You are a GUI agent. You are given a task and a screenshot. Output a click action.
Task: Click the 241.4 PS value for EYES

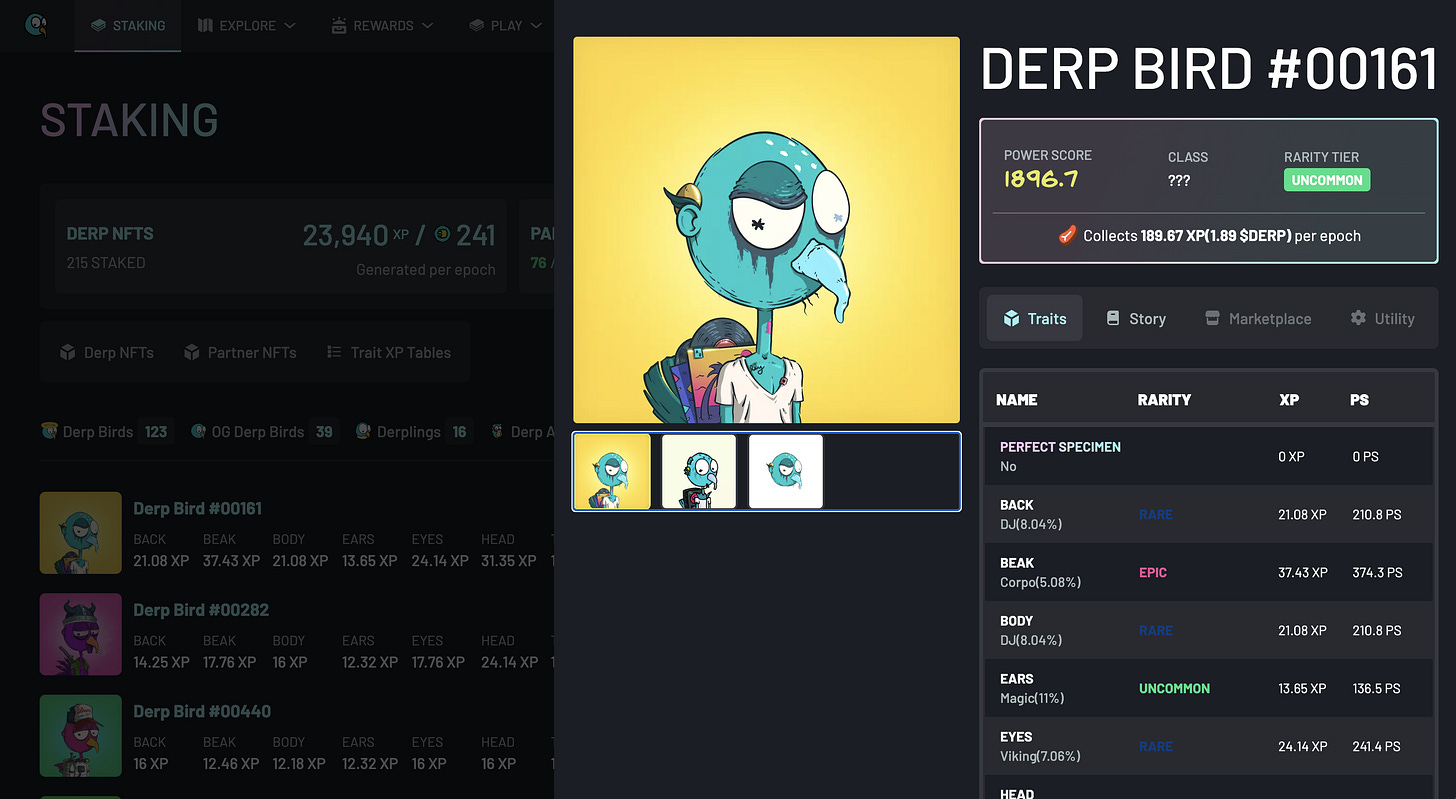coord(1375,747)
